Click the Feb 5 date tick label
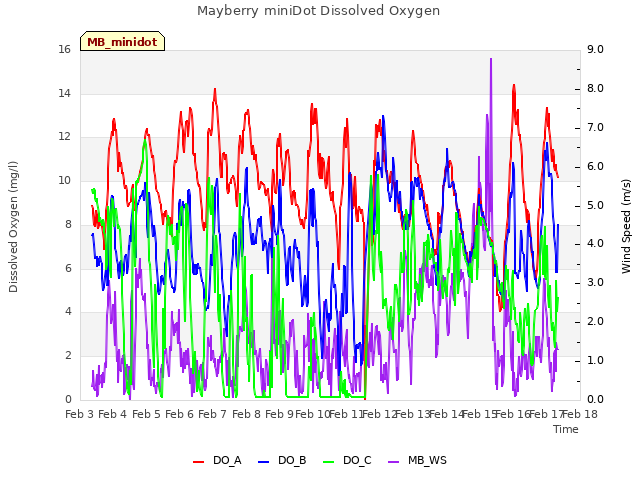 [146, 414]
